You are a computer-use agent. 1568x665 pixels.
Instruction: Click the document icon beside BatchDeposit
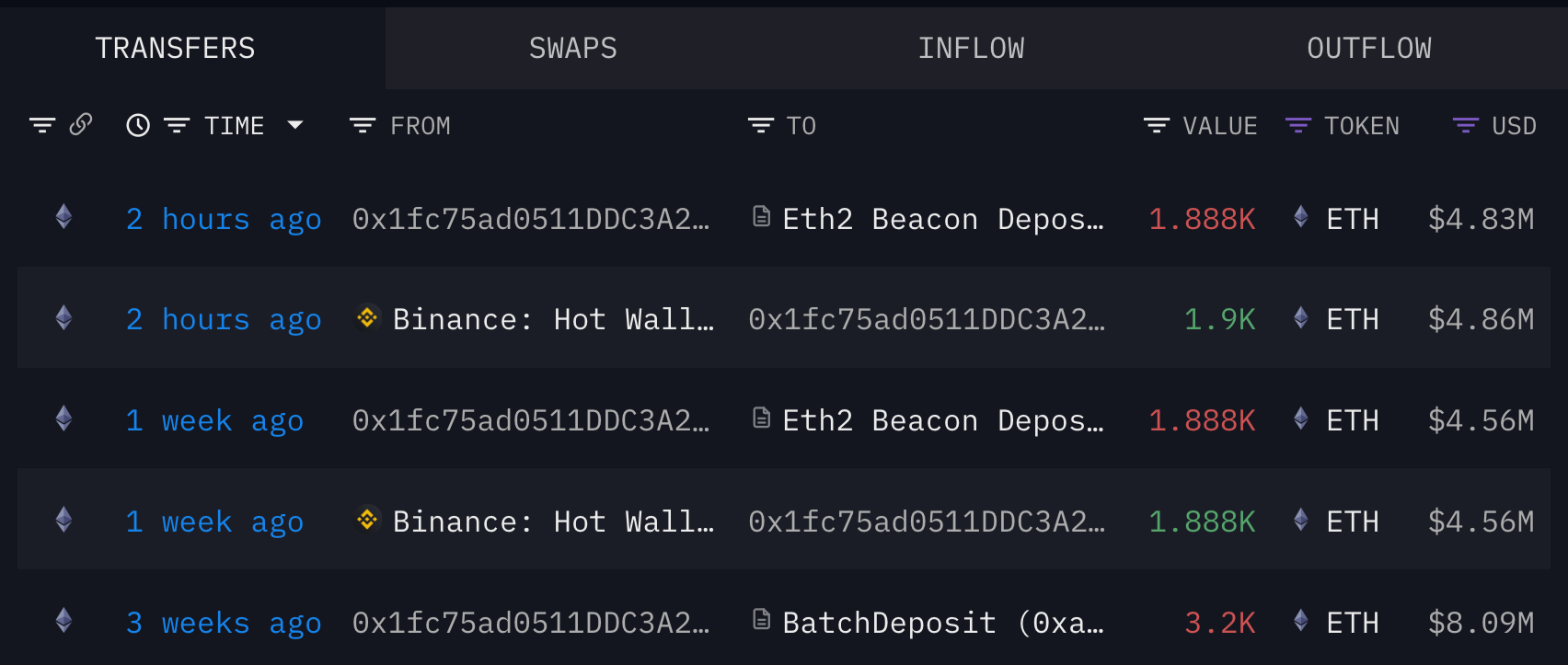(x=760, y=621)
